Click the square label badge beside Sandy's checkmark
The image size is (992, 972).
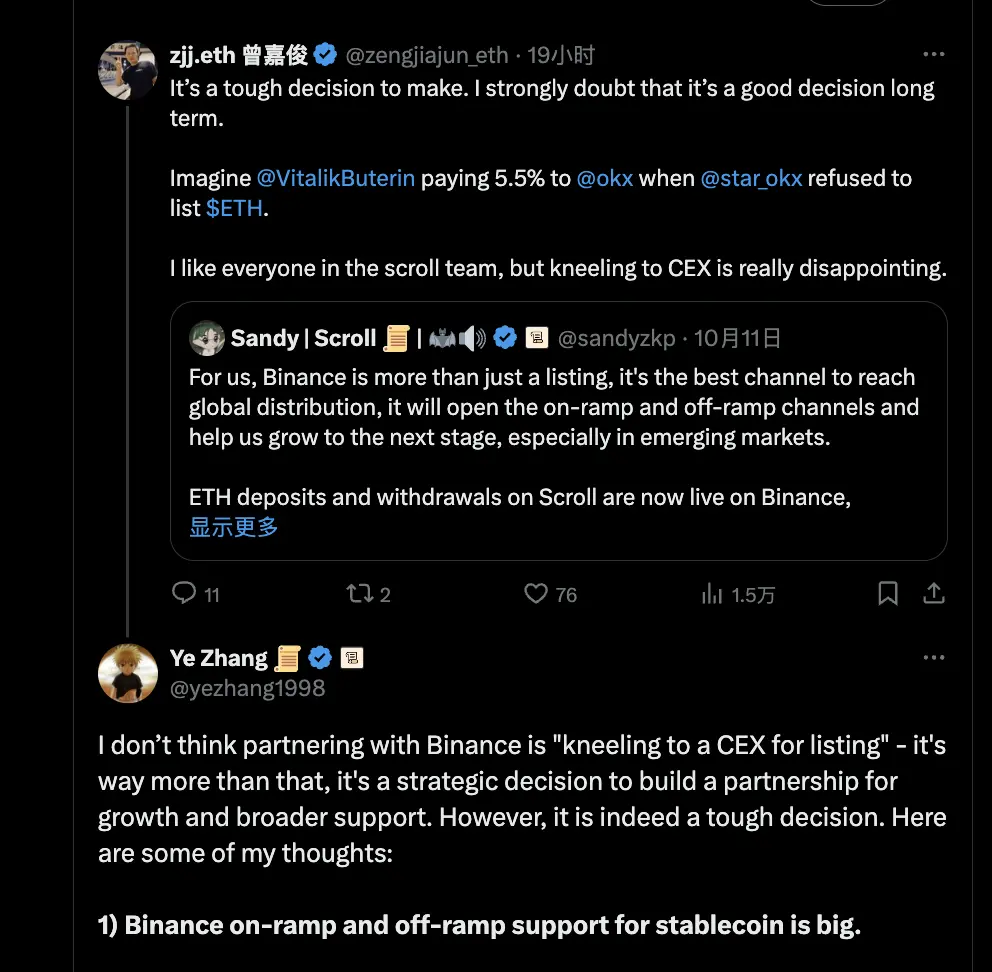click(x=538, y=338)
